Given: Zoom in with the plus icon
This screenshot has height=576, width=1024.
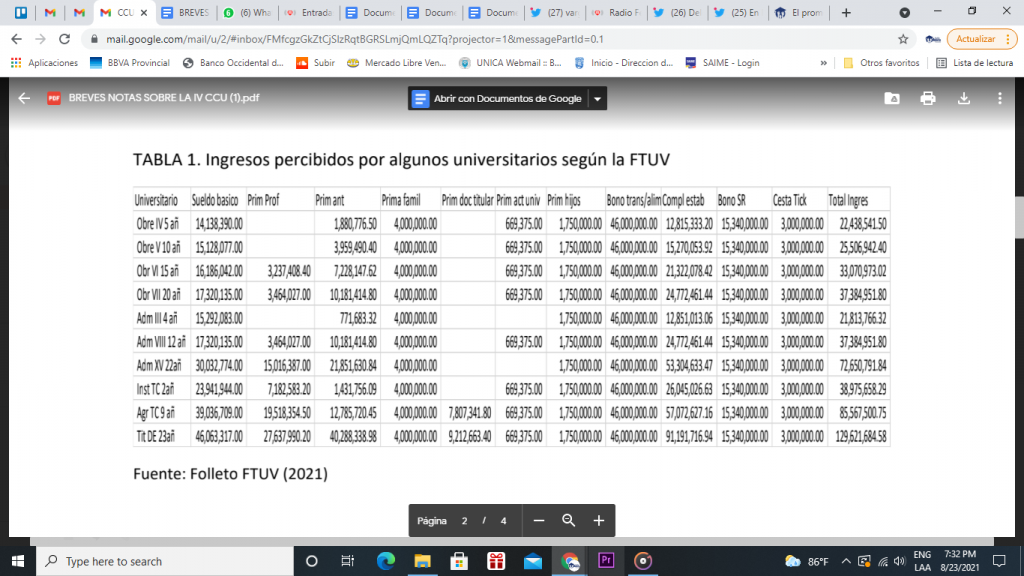Looking at the screenshot, I should pyautogui.click(x=599, y=521).
